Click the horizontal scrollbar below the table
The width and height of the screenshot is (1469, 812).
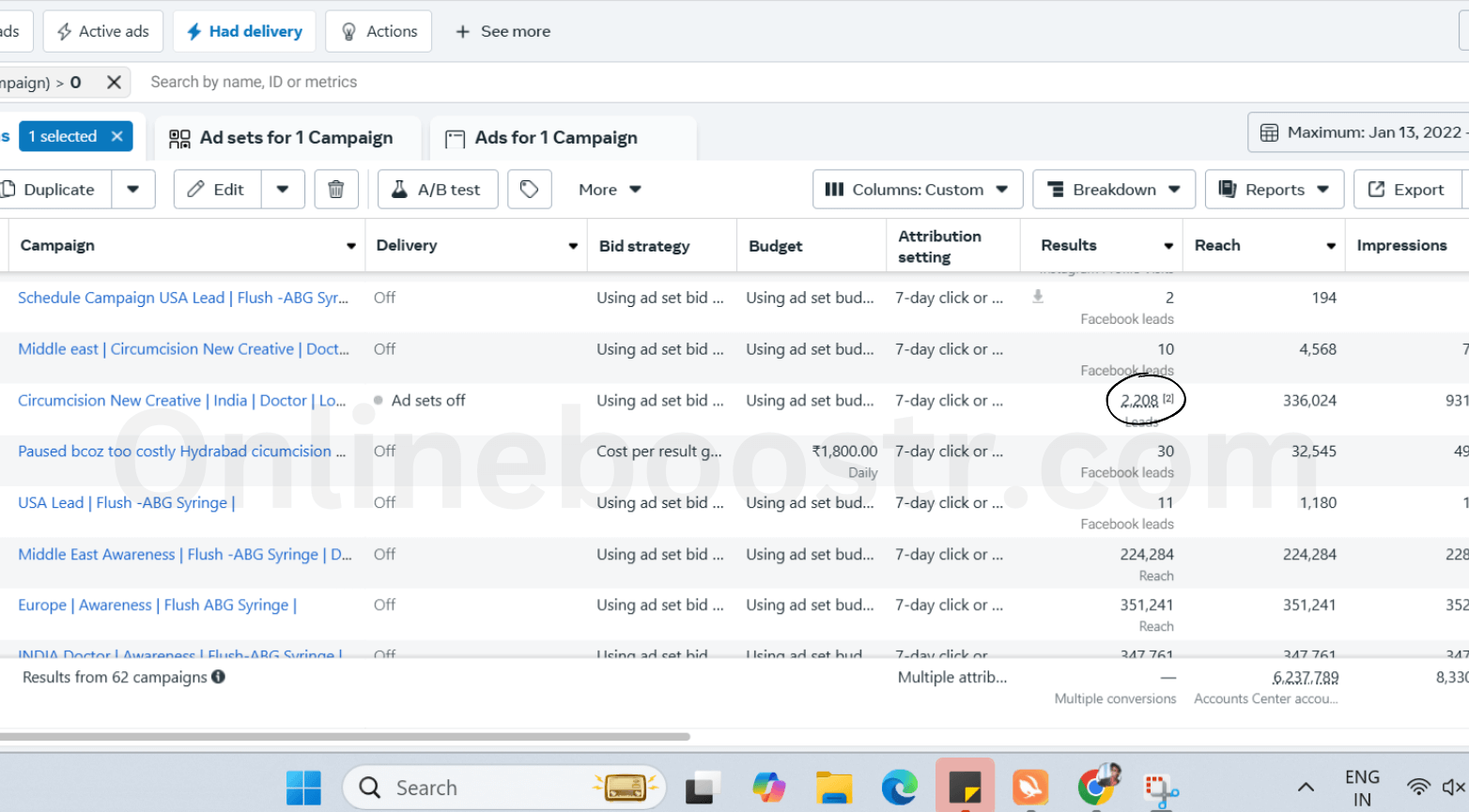coord(345,737)
